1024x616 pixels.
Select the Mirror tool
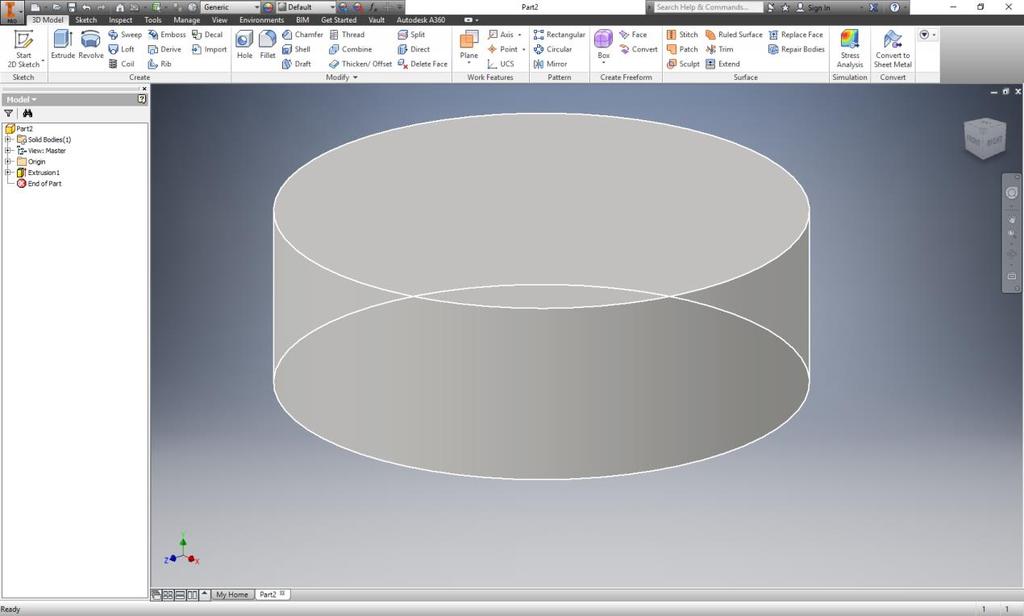550,64
